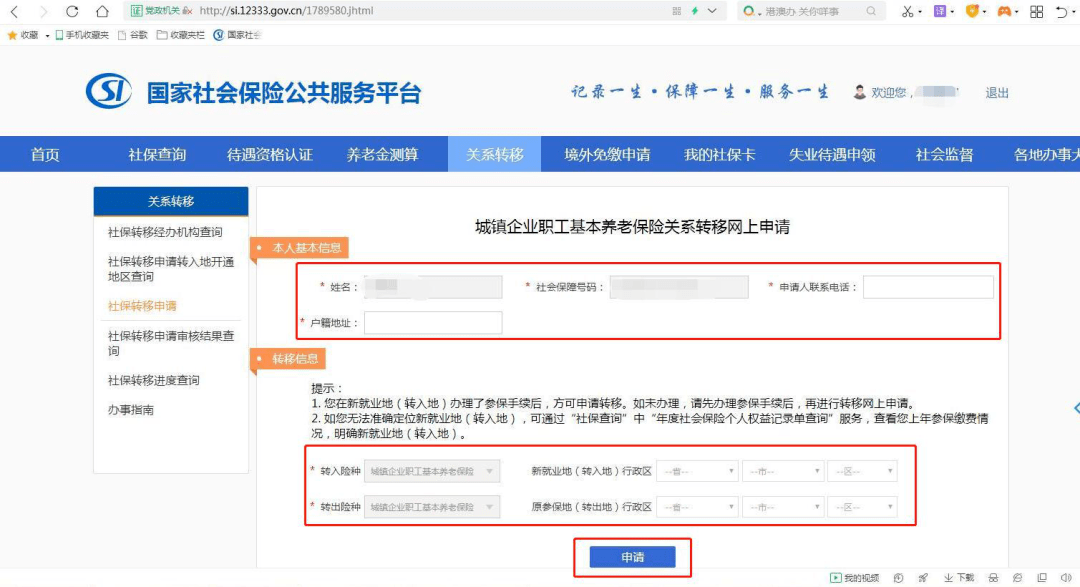Expand the 转入险种 insurance type dropdown
This screenshot has width=1080, height=587.
coord(432,471)
